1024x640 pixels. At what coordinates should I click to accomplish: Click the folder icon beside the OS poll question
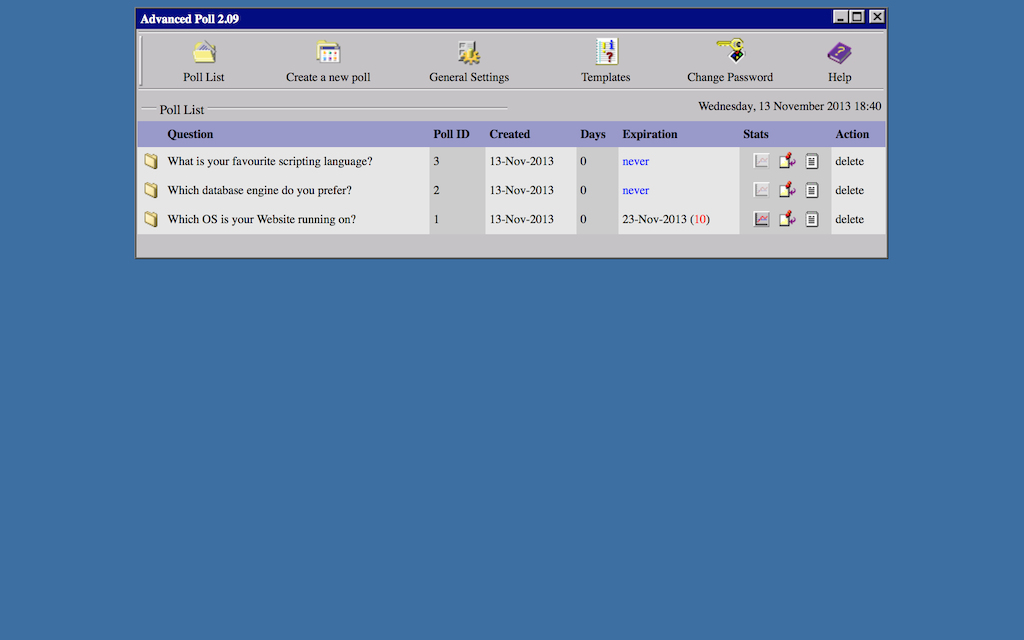151,217
